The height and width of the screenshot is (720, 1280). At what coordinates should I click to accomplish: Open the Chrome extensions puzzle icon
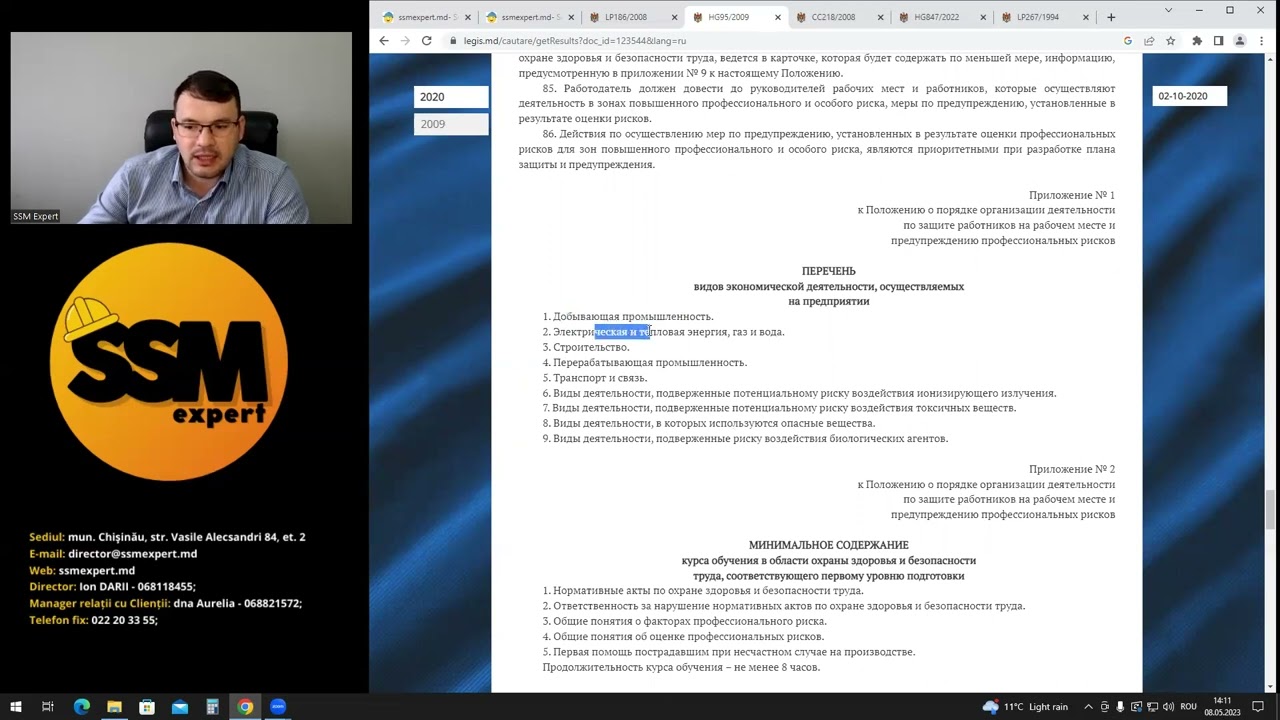(x=1197, y=41)
